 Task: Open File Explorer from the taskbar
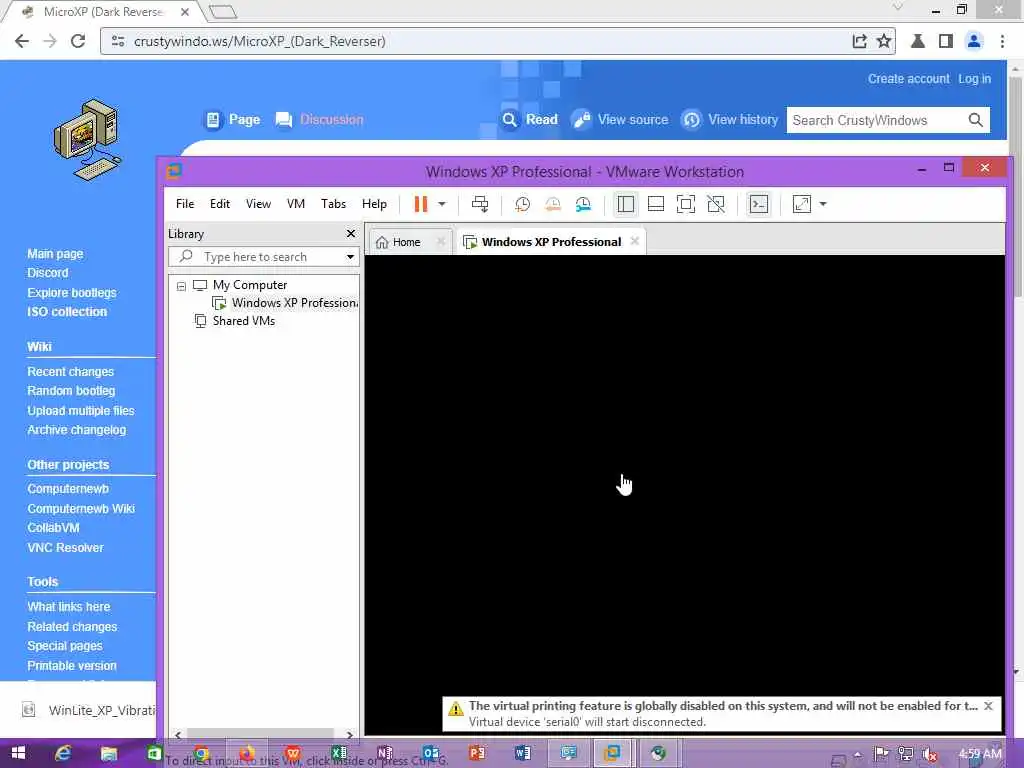(x=109, y=753)
